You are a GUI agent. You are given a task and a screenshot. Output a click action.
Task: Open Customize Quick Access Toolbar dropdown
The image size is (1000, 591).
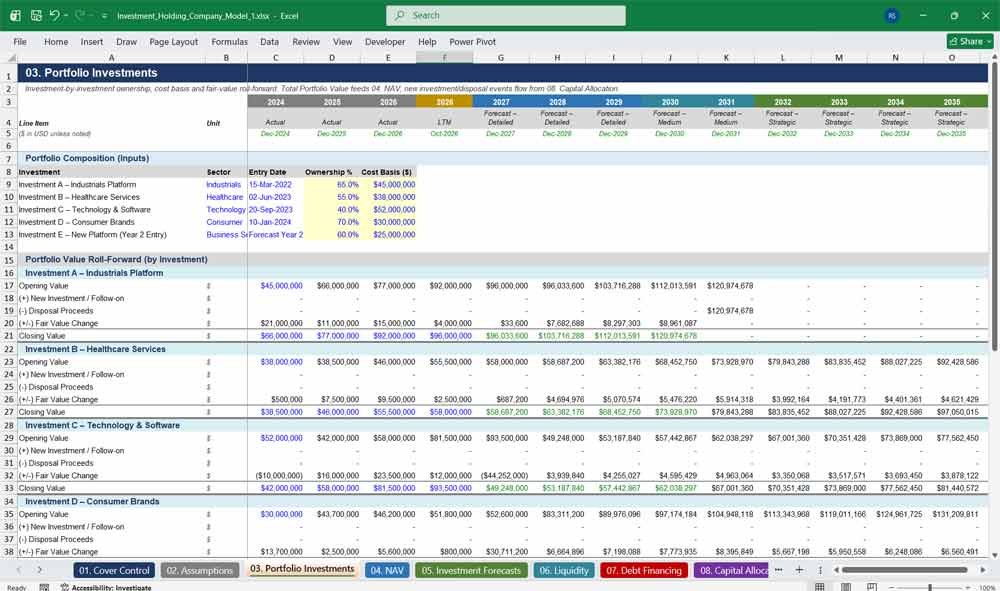click(x=104, y=16)
